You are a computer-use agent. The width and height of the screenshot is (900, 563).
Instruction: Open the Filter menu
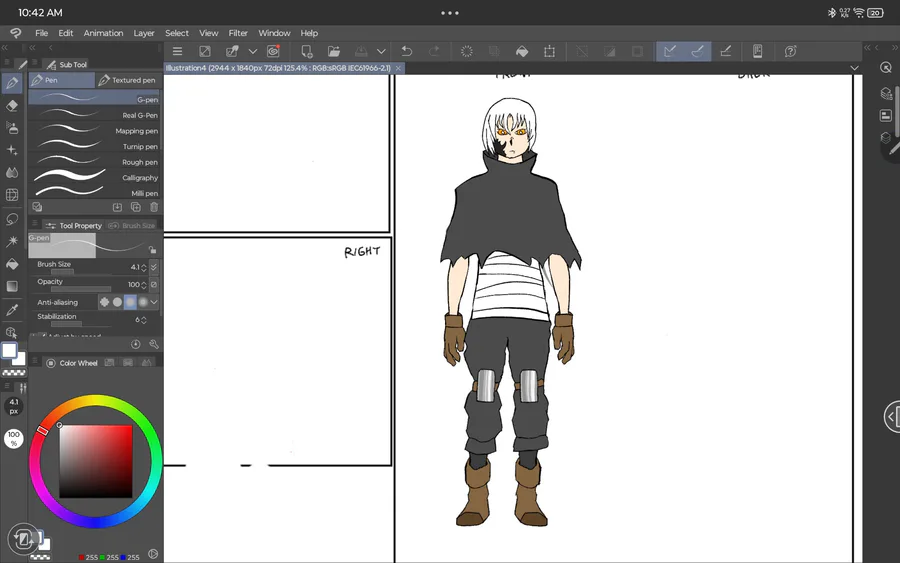point(238,33)
